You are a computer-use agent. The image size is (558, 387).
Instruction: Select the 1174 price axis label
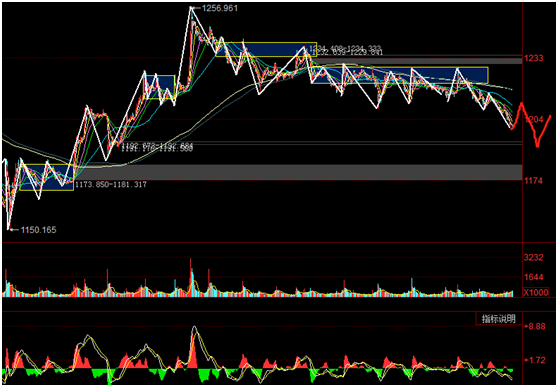tap(533, 181)
